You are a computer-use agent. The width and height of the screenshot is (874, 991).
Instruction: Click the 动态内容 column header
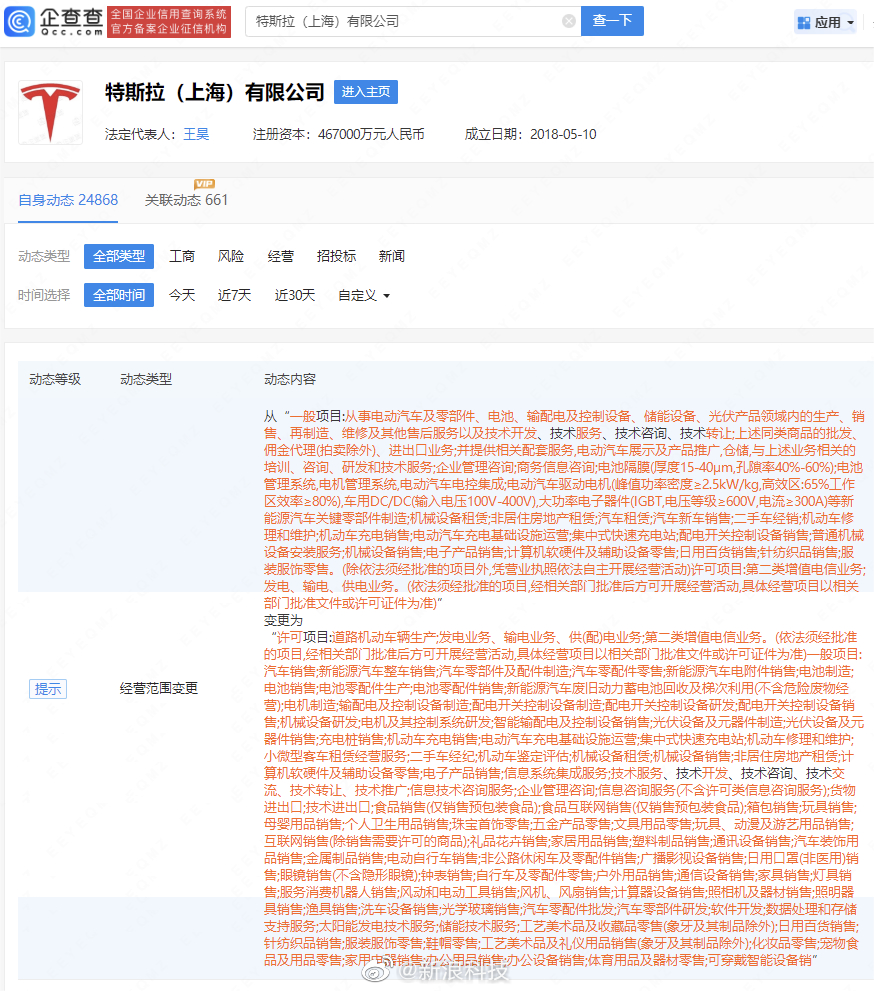coord(290,379)
